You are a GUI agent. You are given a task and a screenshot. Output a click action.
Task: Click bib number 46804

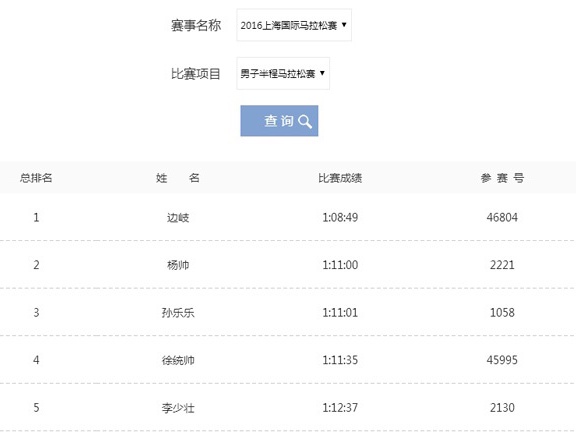502,217
